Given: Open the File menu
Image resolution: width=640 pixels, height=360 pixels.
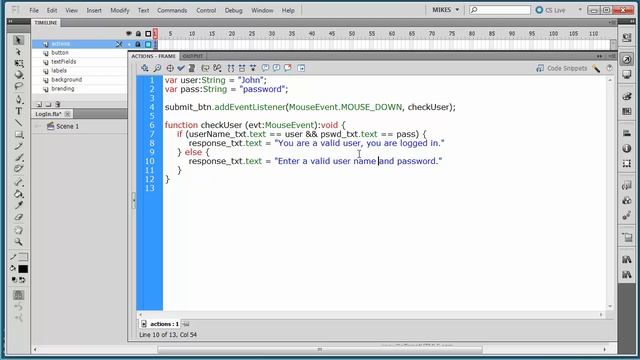Looking at the screenshot, I should click(34, 10).
